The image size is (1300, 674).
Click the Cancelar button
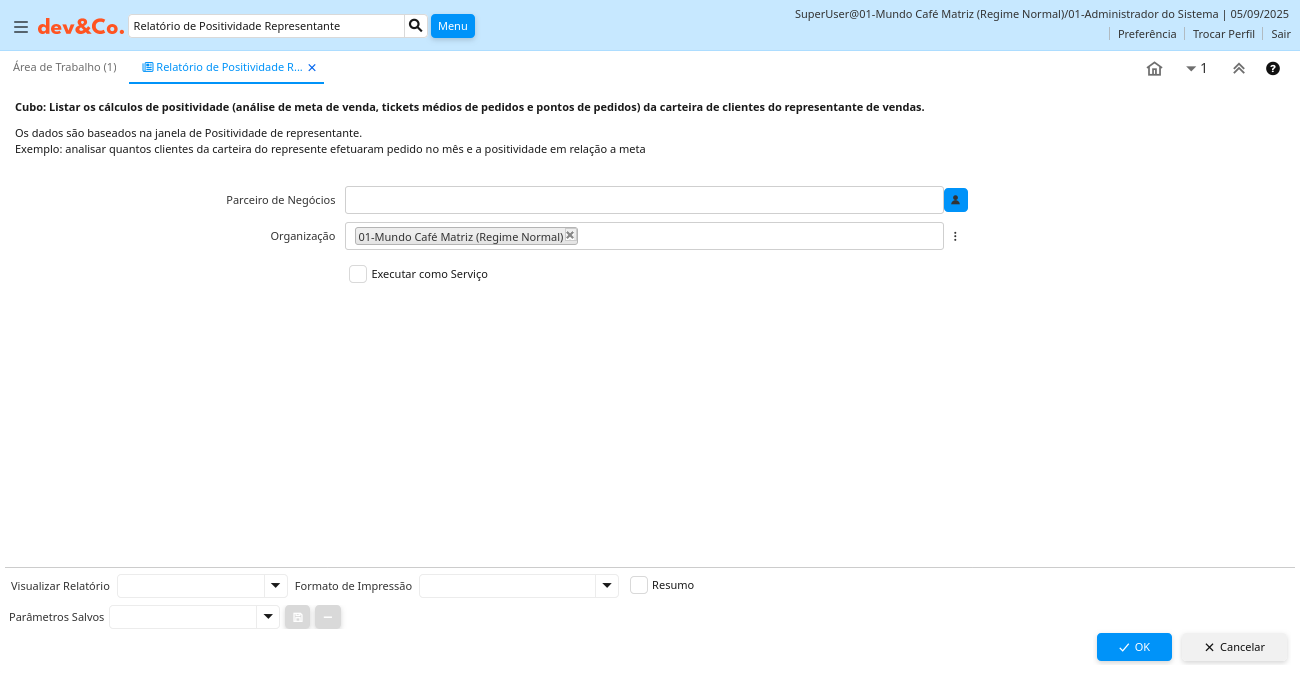point(1234,647)
